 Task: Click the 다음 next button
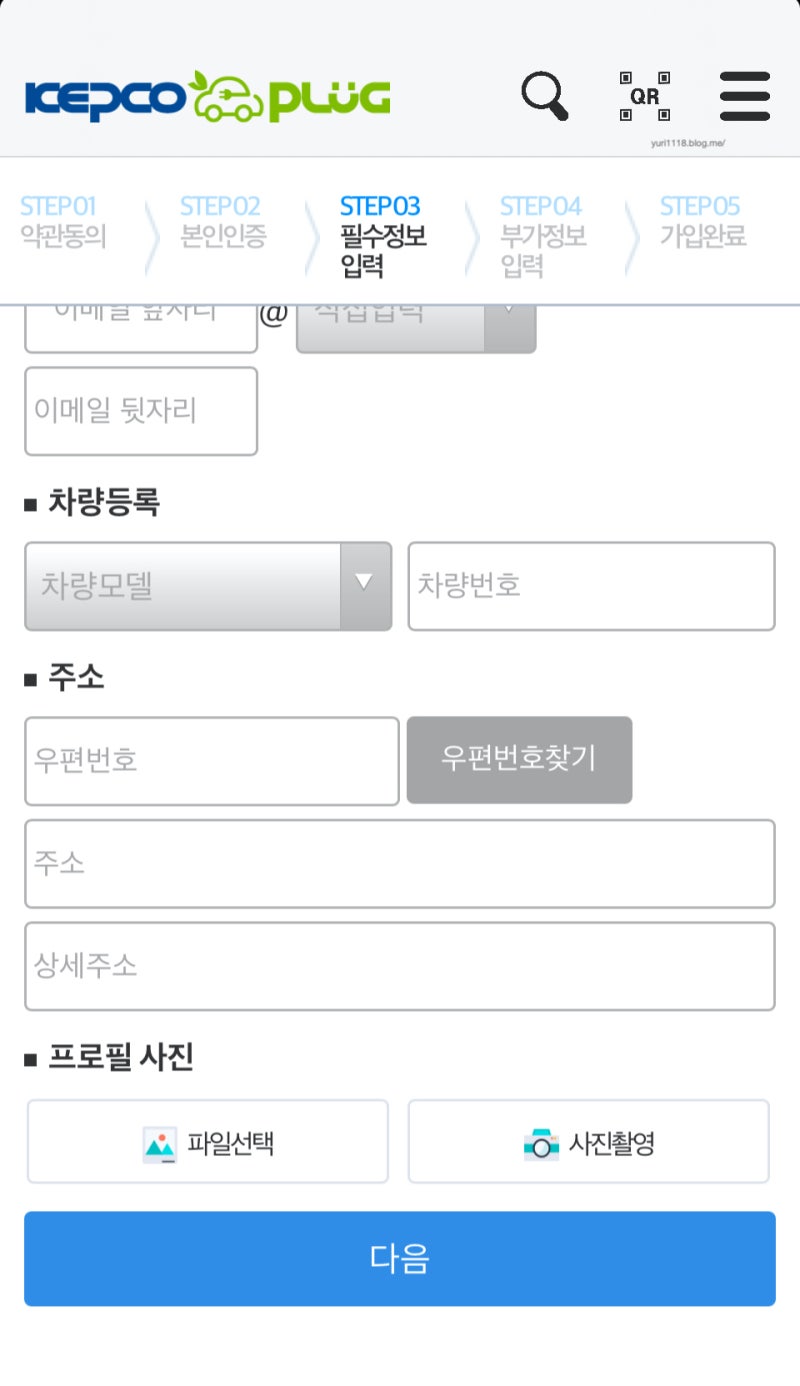400,1259
